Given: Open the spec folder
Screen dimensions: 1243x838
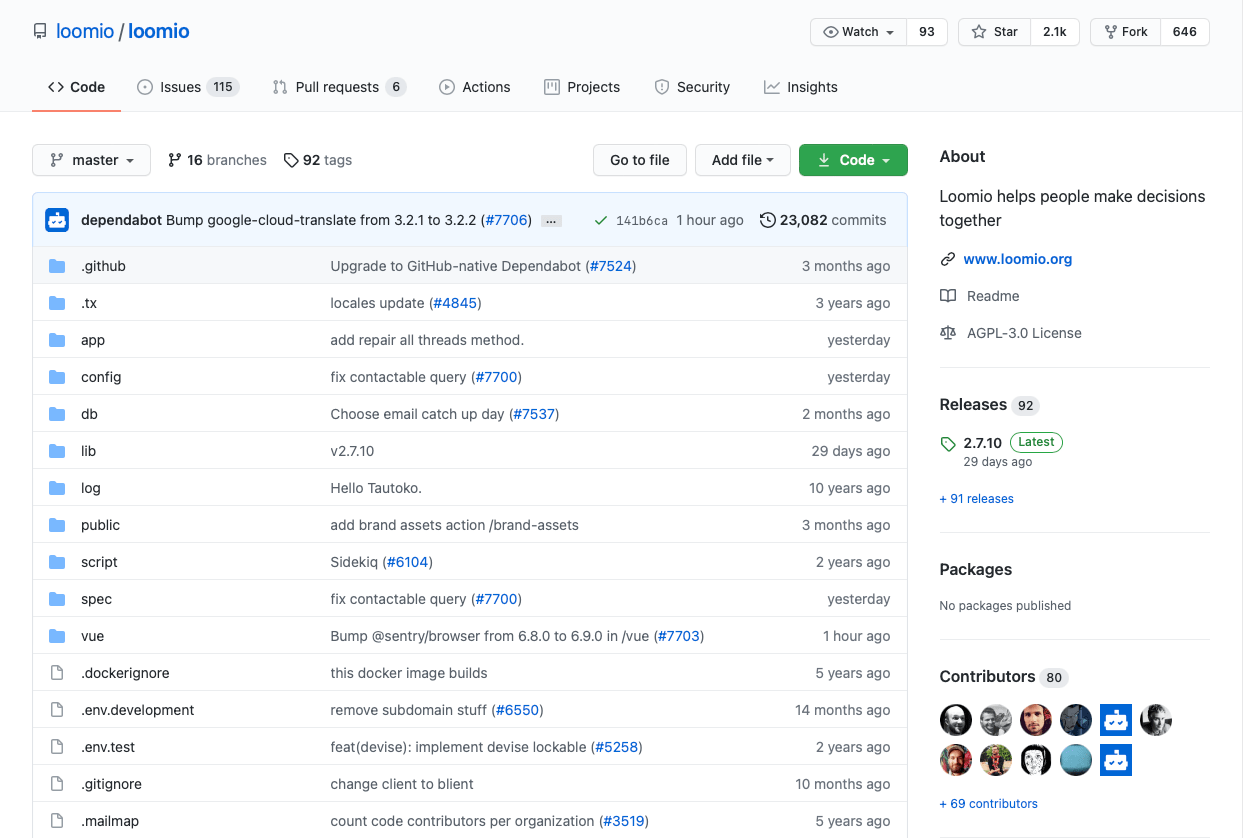Looking at the screenshot, I should point(96,599).
